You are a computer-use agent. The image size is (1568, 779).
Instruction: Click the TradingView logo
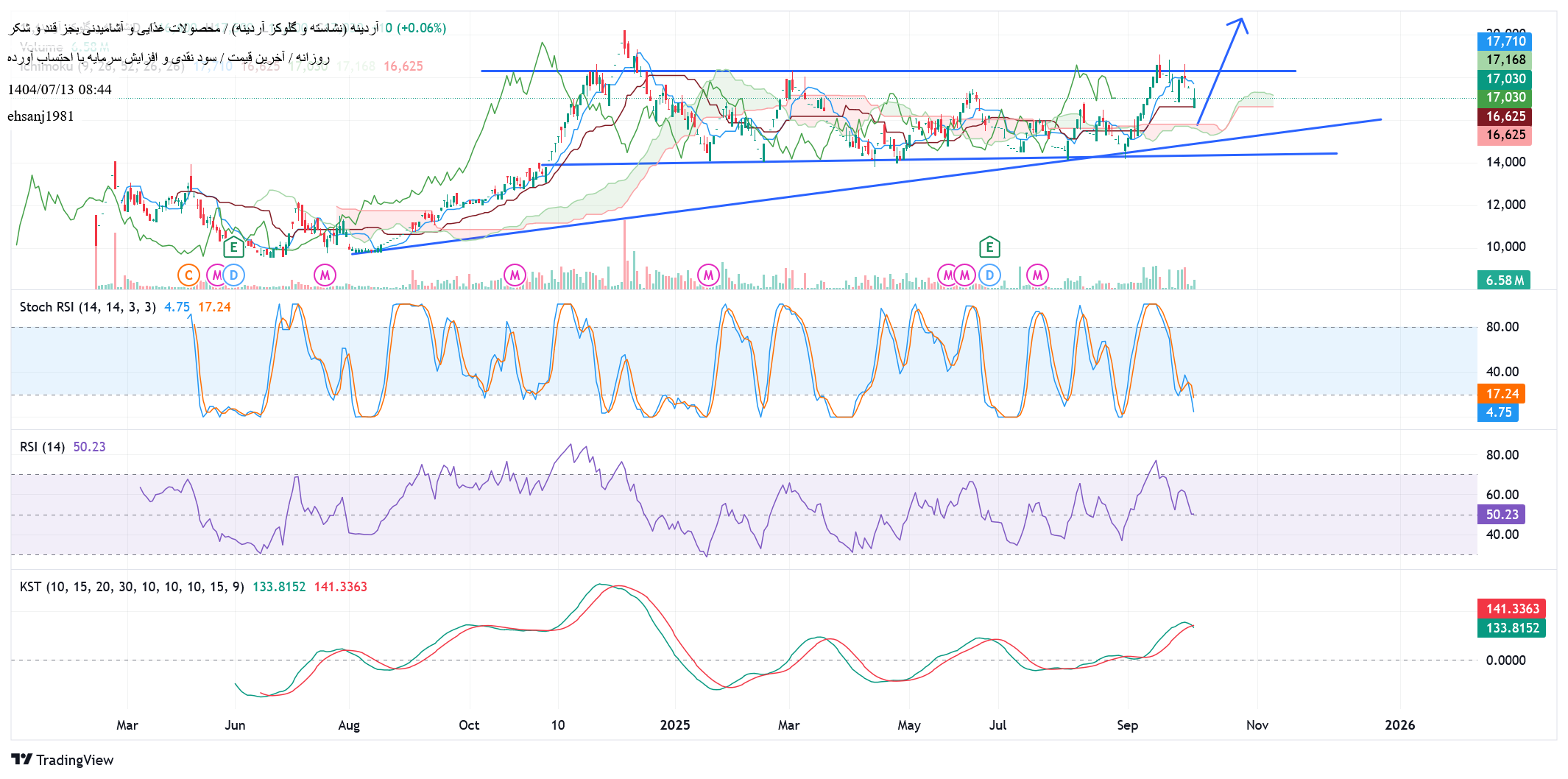(63, 760)
